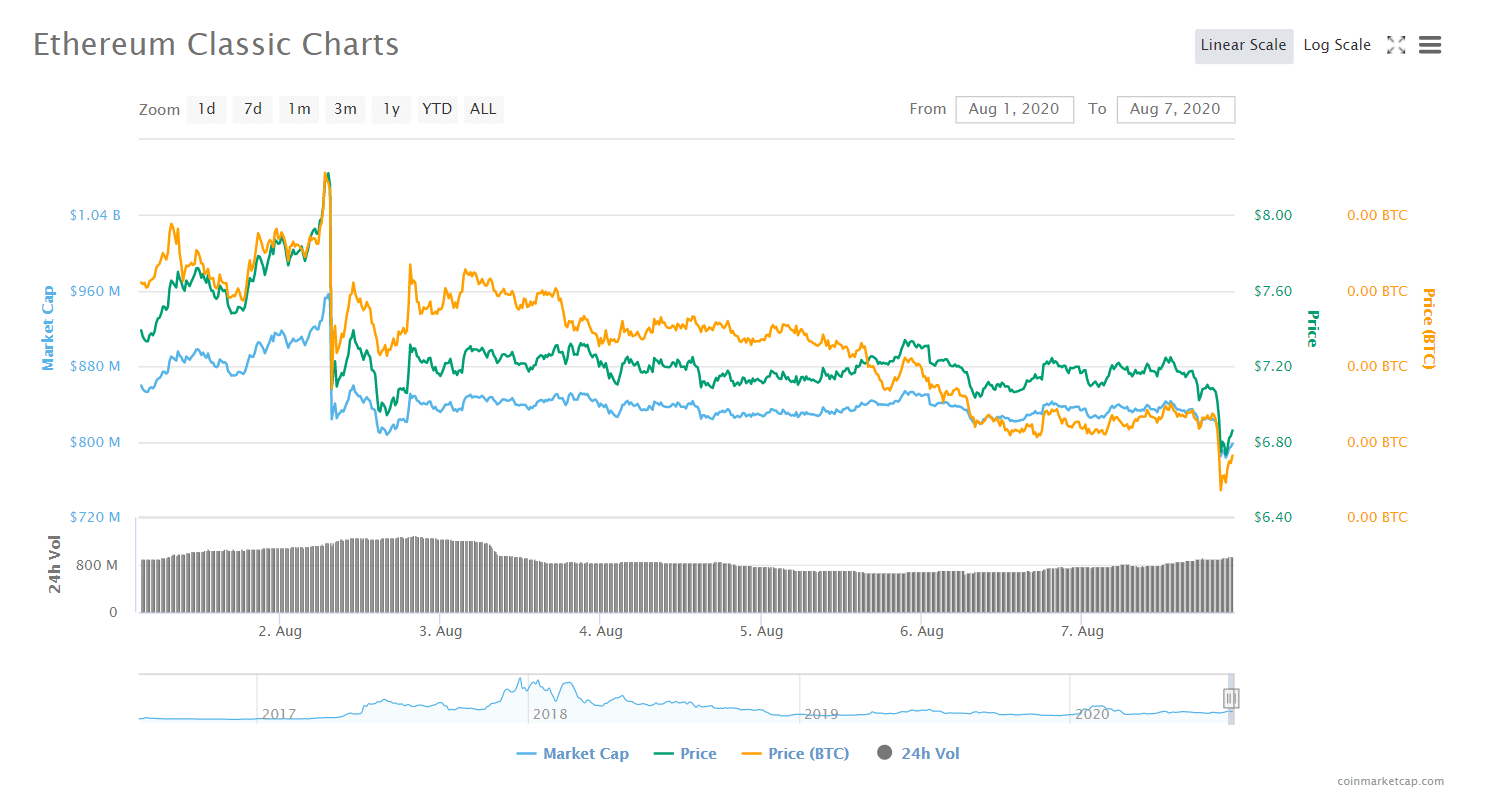Click the range navigator handle on the mini chart
Image resolution: width=1497 pixels, height=804 pixels.
click(x=1232, y=698)
